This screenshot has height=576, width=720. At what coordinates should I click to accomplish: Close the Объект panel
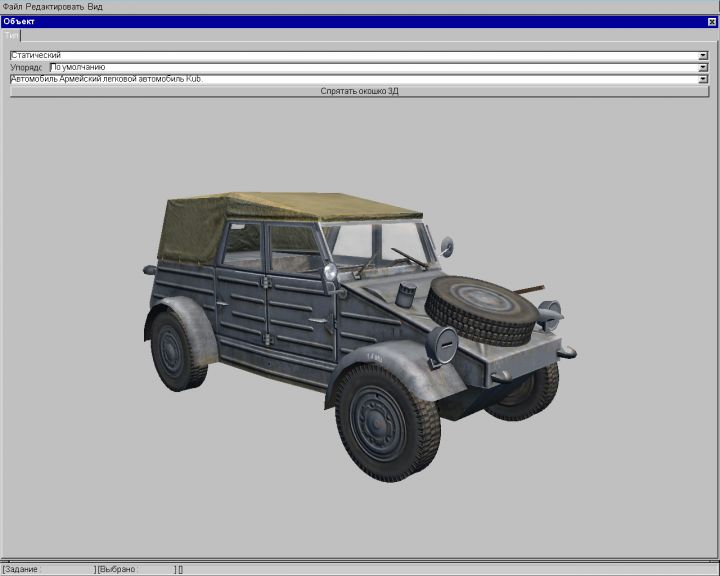point(711,21)
